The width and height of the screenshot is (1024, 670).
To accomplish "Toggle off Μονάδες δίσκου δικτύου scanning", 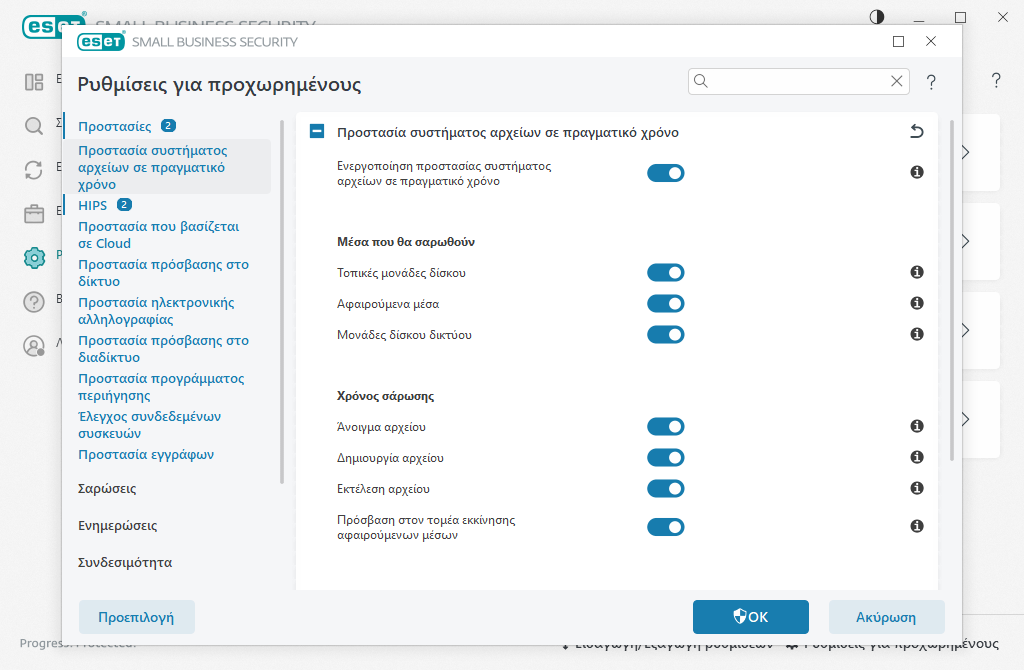I will click(665, 335).
